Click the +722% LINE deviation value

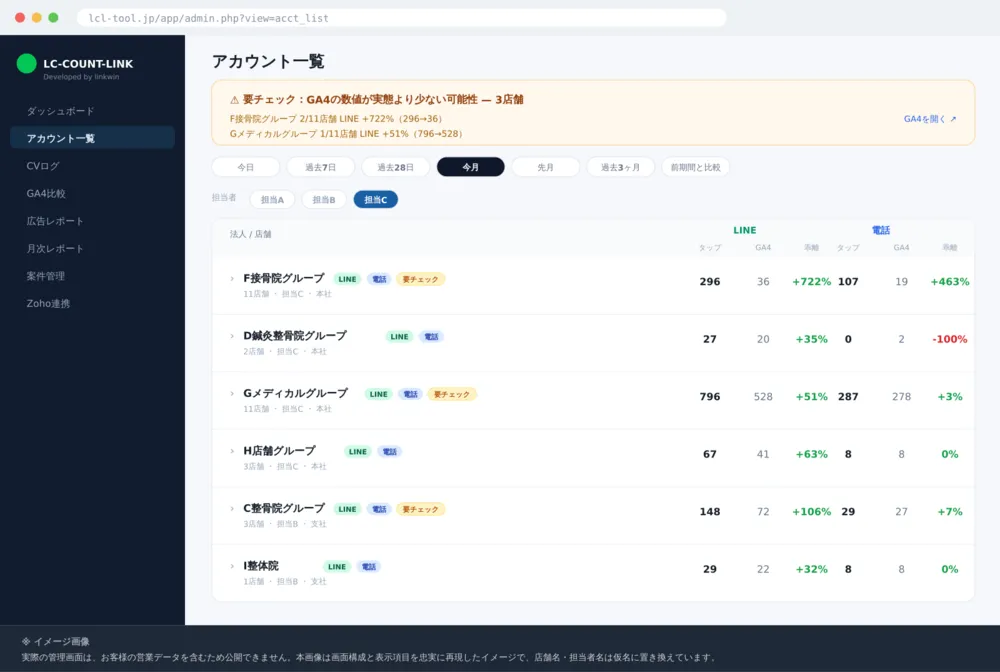tap(811, 281)
